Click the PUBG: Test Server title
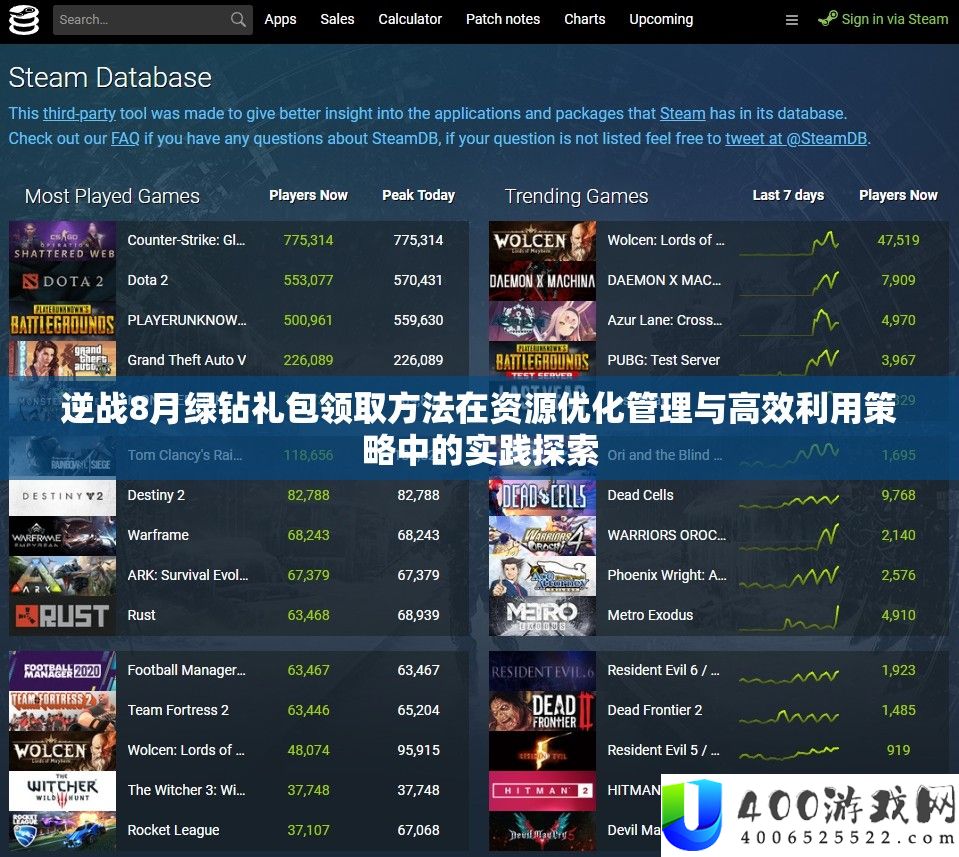This screenshot has height=857, width=959. coord(664,360)
